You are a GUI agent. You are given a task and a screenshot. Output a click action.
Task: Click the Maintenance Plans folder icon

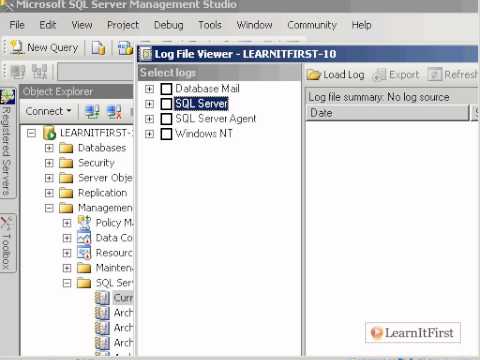[84, 268]
